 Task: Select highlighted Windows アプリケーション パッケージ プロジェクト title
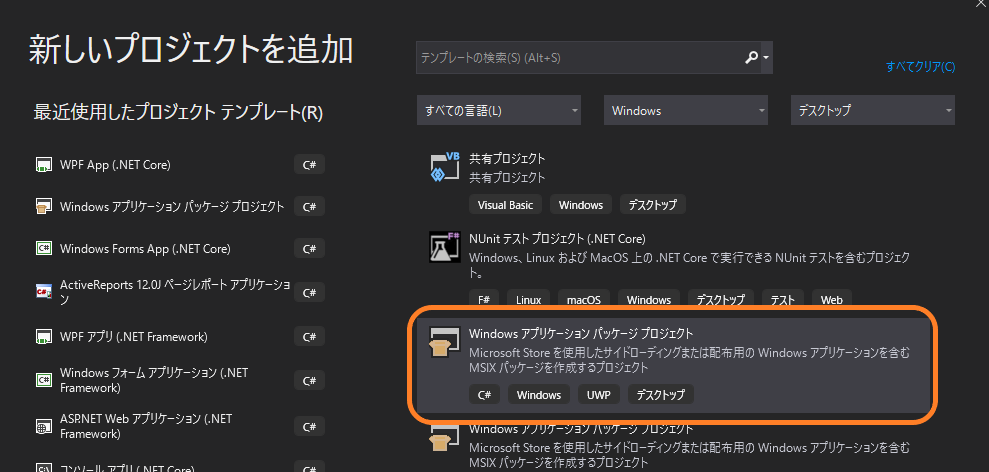[581, 333]
